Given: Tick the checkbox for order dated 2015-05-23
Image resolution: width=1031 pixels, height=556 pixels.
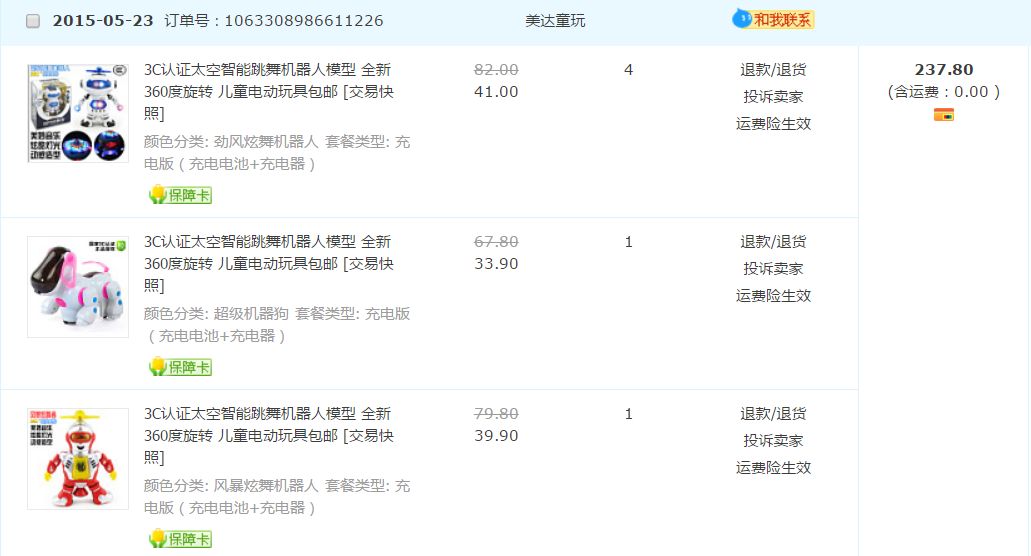Looking at the screenshot, I should (x=33, y=21).
